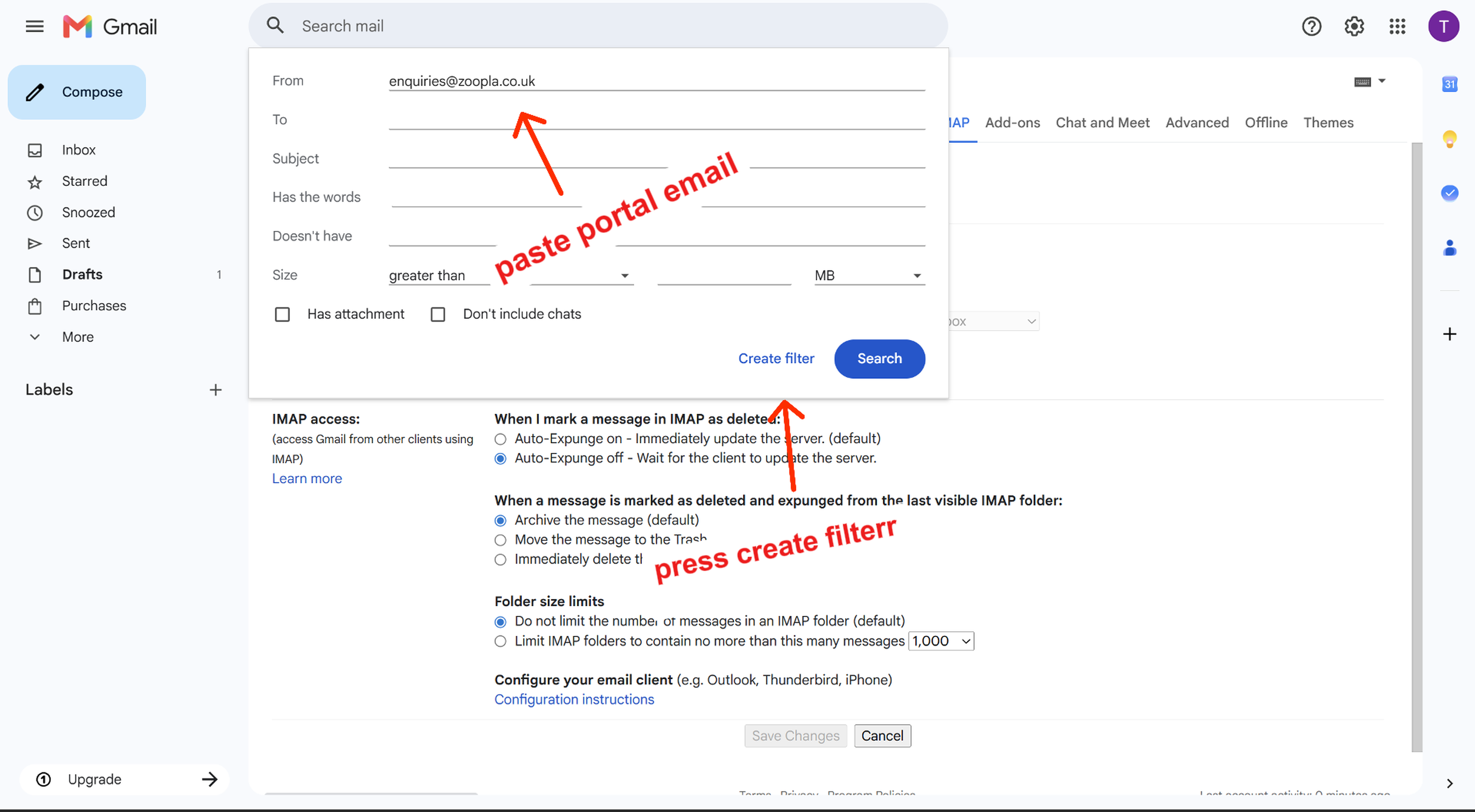This screenshot has width=1475, height=812.
Task: Open Google Contacts side panel icon
Action: (x=1449, y=247)
